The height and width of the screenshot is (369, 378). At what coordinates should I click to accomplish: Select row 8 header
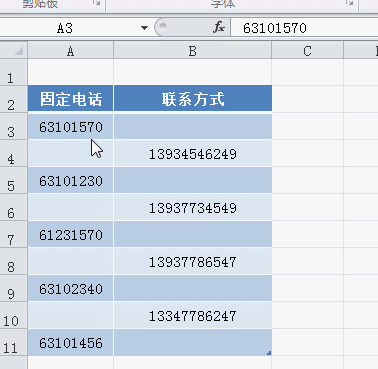13,261
